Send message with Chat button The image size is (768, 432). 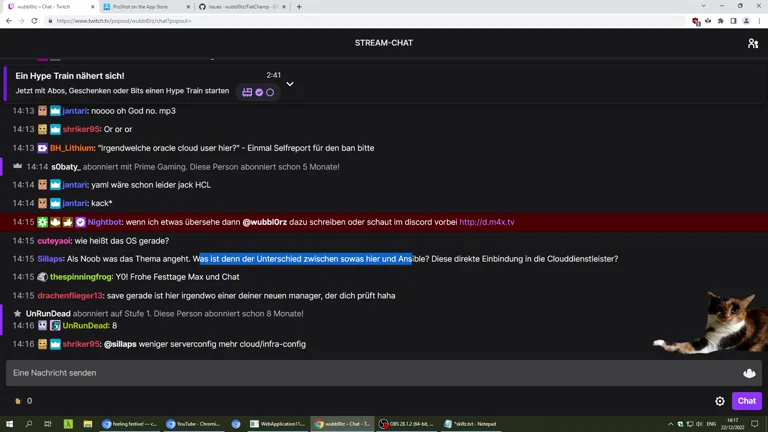coord(746,401)
